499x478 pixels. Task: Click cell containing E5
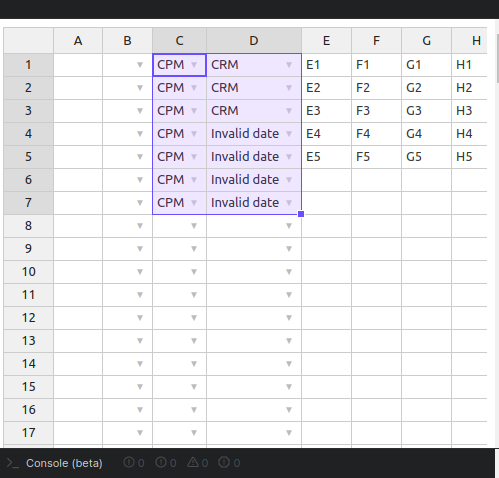326,157
